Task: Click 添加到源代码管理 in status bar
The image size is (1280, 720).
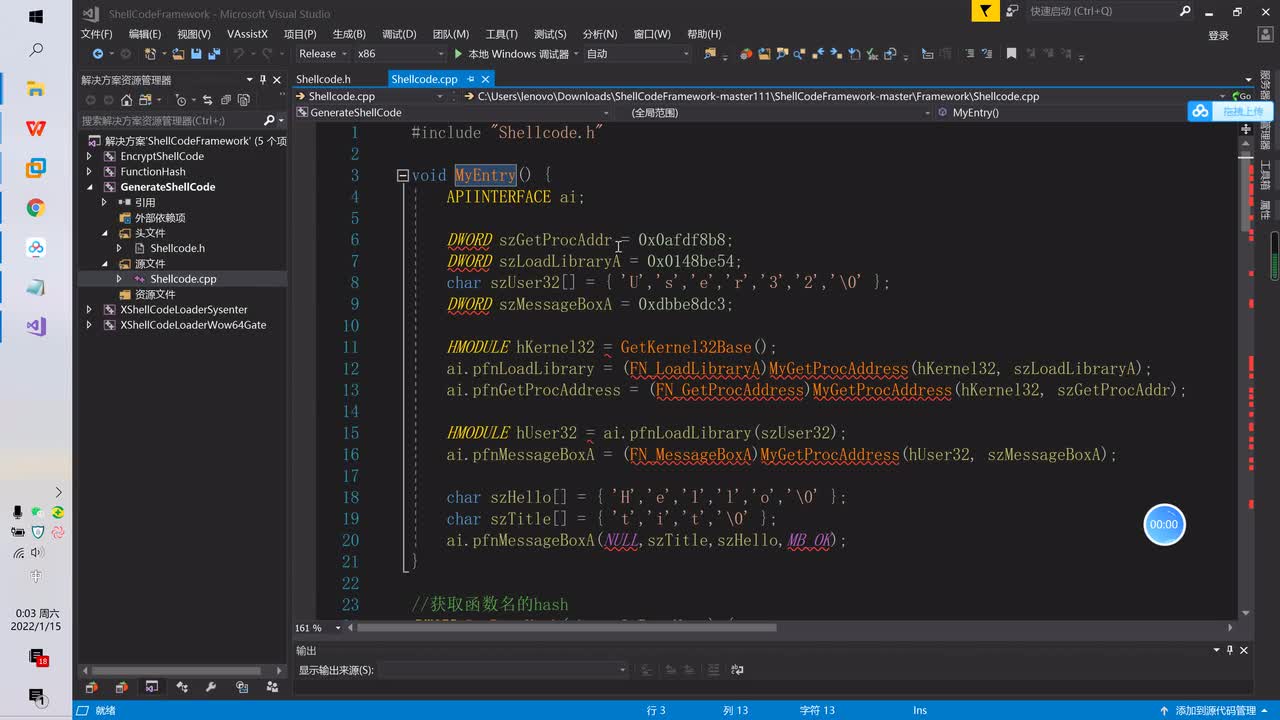Action: pyautogui.click(x=1215, y=711)
